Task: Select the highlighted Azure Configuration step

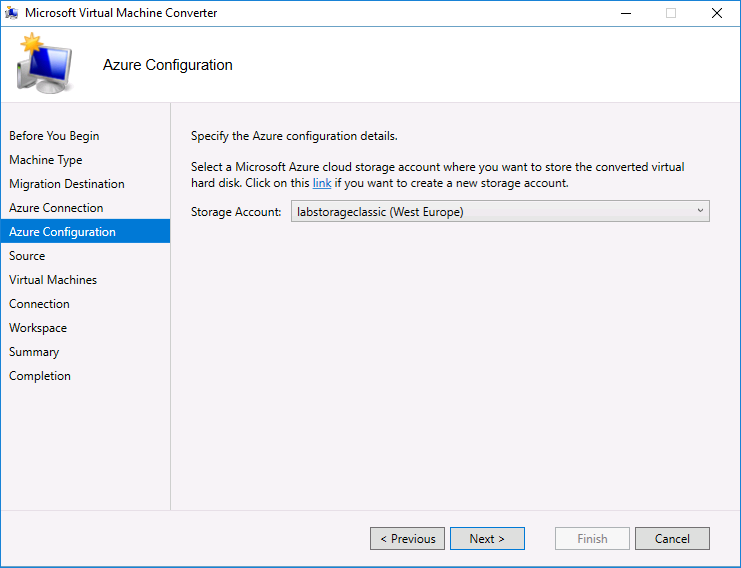Action: 86,232
